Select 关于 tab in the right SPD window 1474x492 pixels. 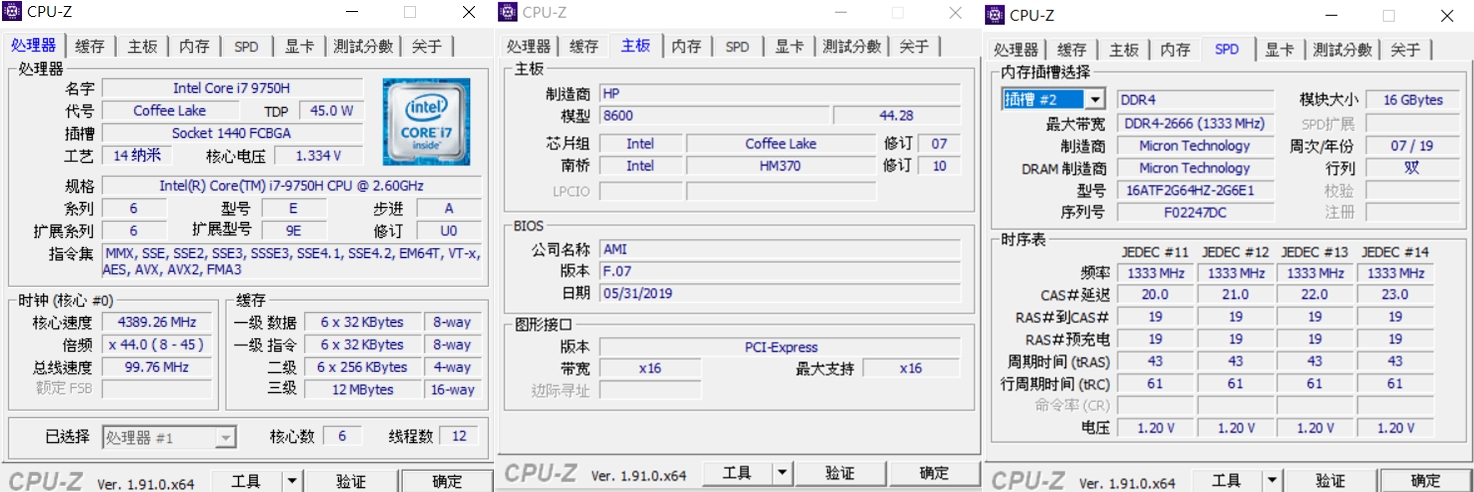click(x=1405, y=50)
